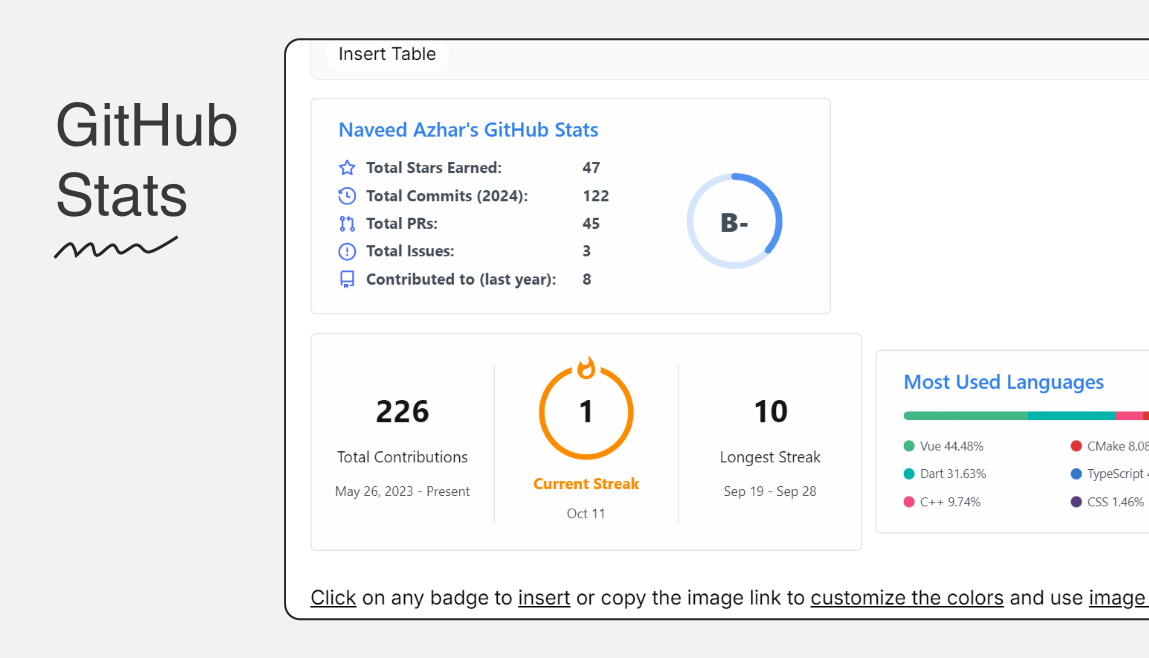Click the 'Total Contributions' label
Screen dimensions: 1149x658
402,457
